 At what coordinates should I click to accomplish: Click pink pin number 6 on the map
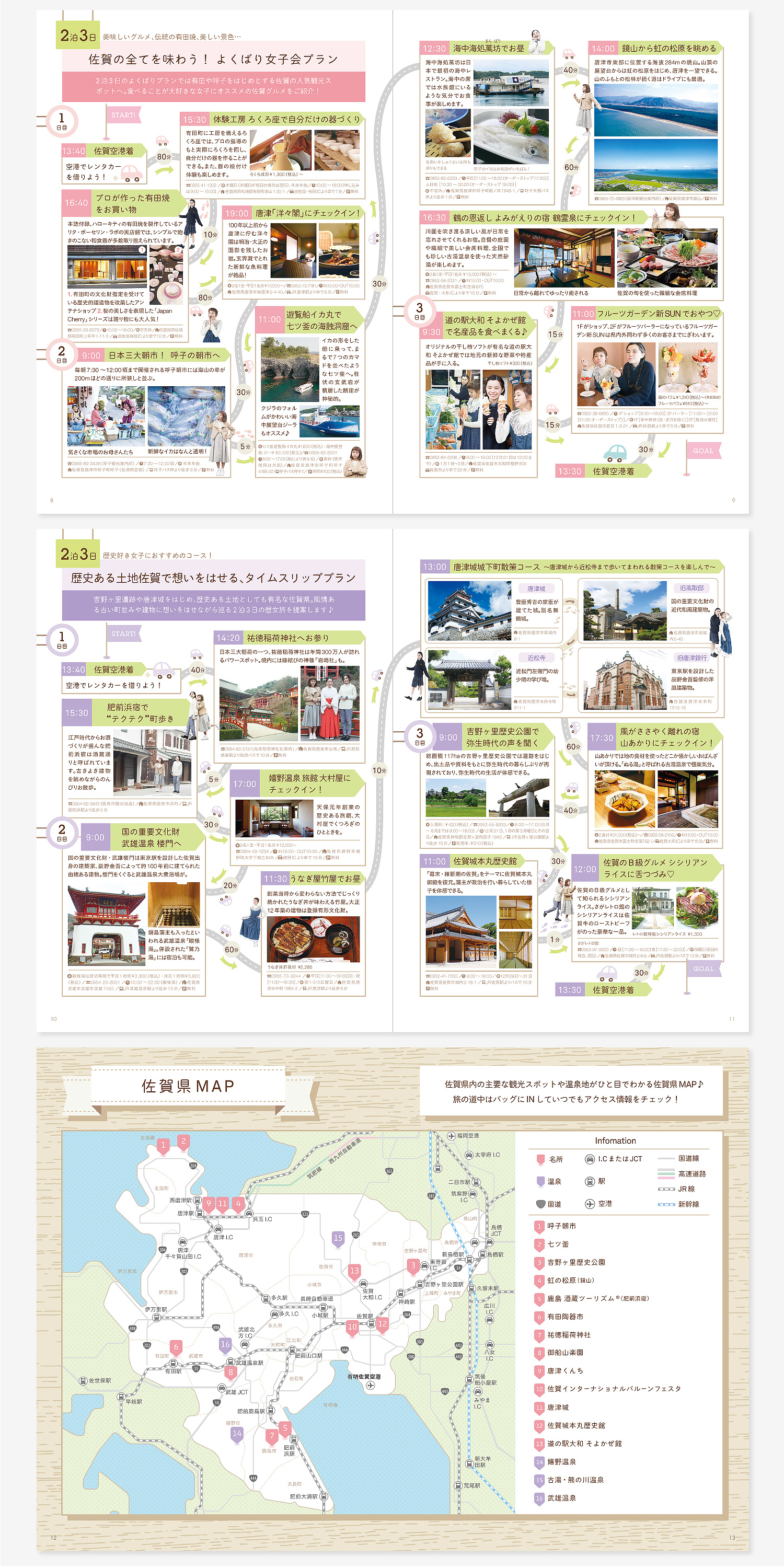coord(176,1346)
